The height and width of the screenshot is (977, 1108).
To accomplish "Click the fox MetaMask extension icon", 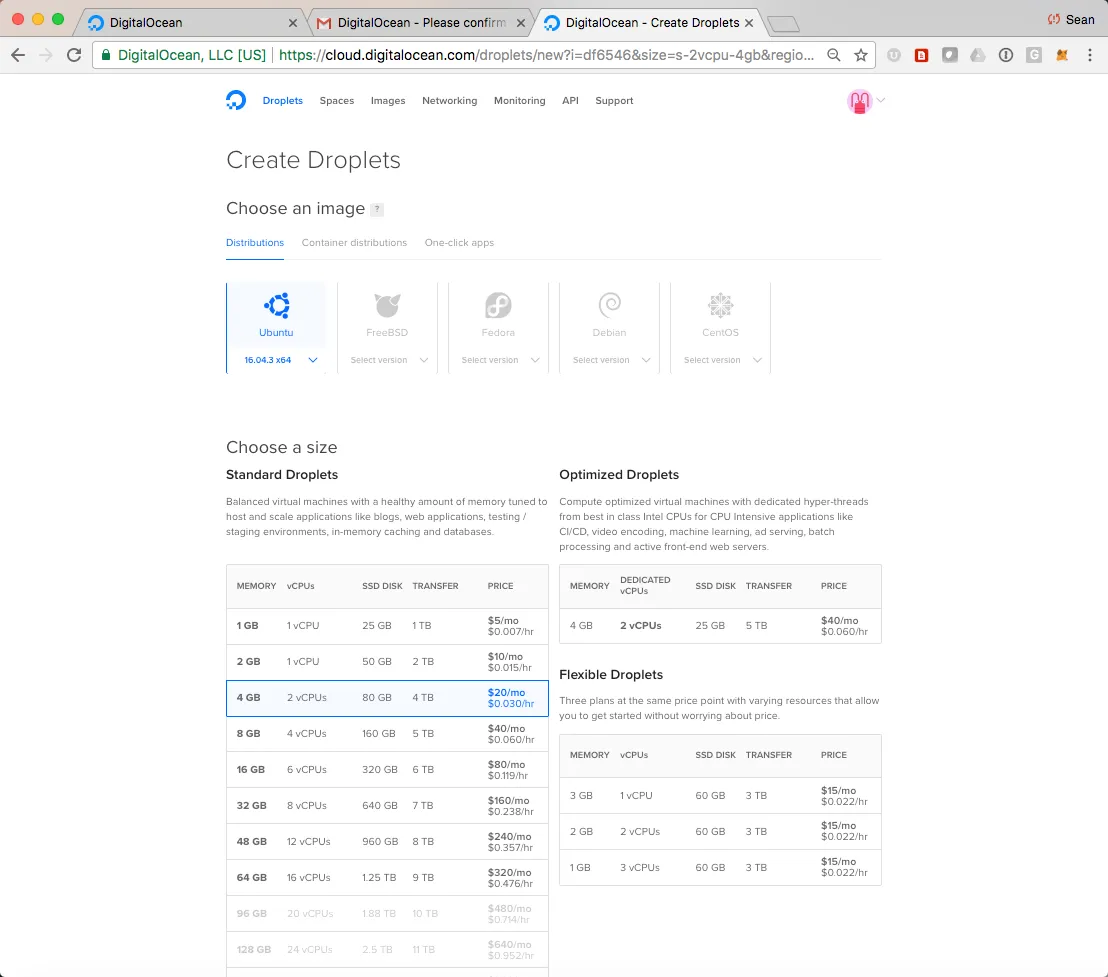I will 1061,55.
